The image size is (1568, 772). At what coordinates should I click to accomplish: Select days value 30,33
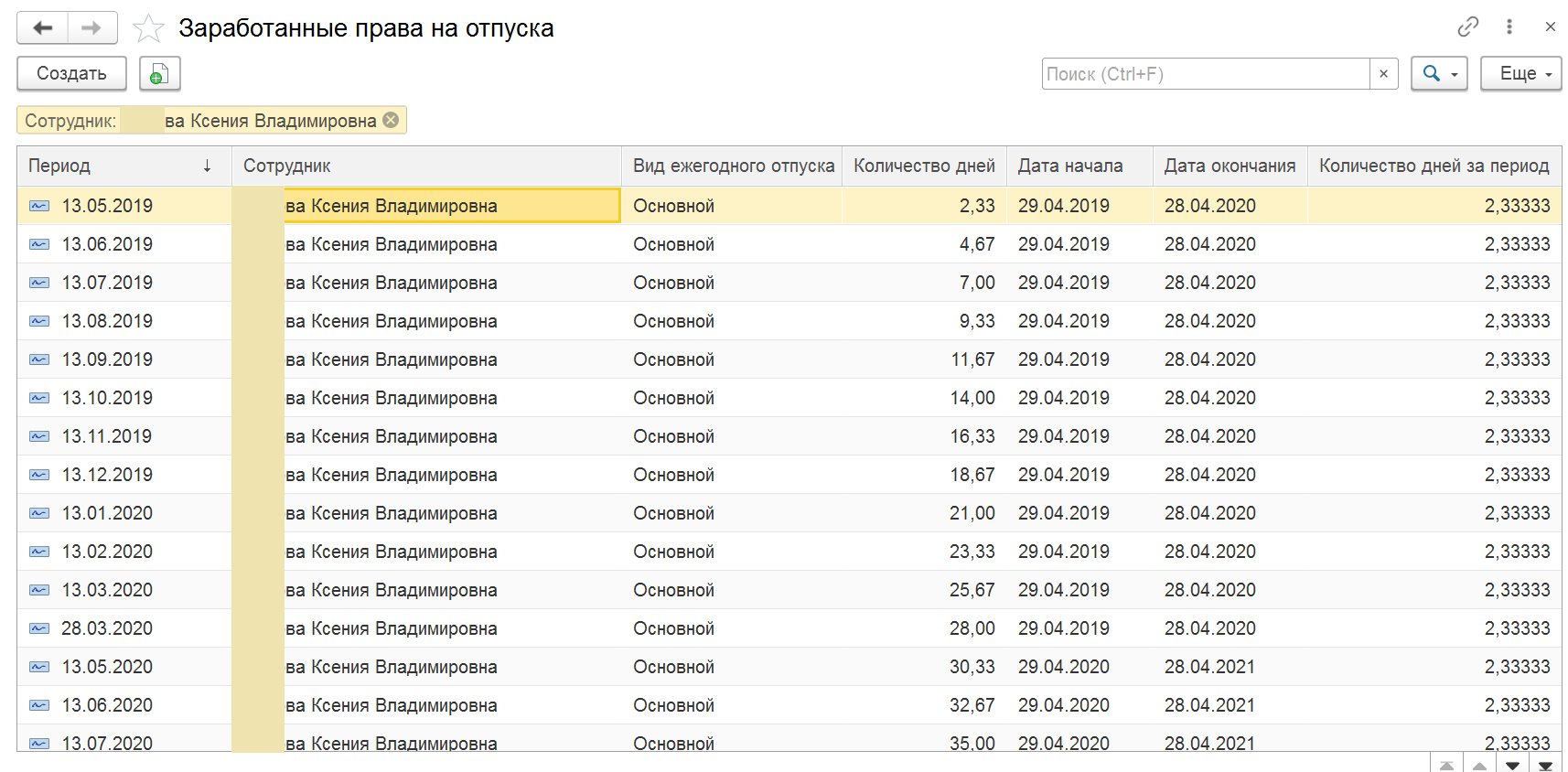tap(972, 667)
